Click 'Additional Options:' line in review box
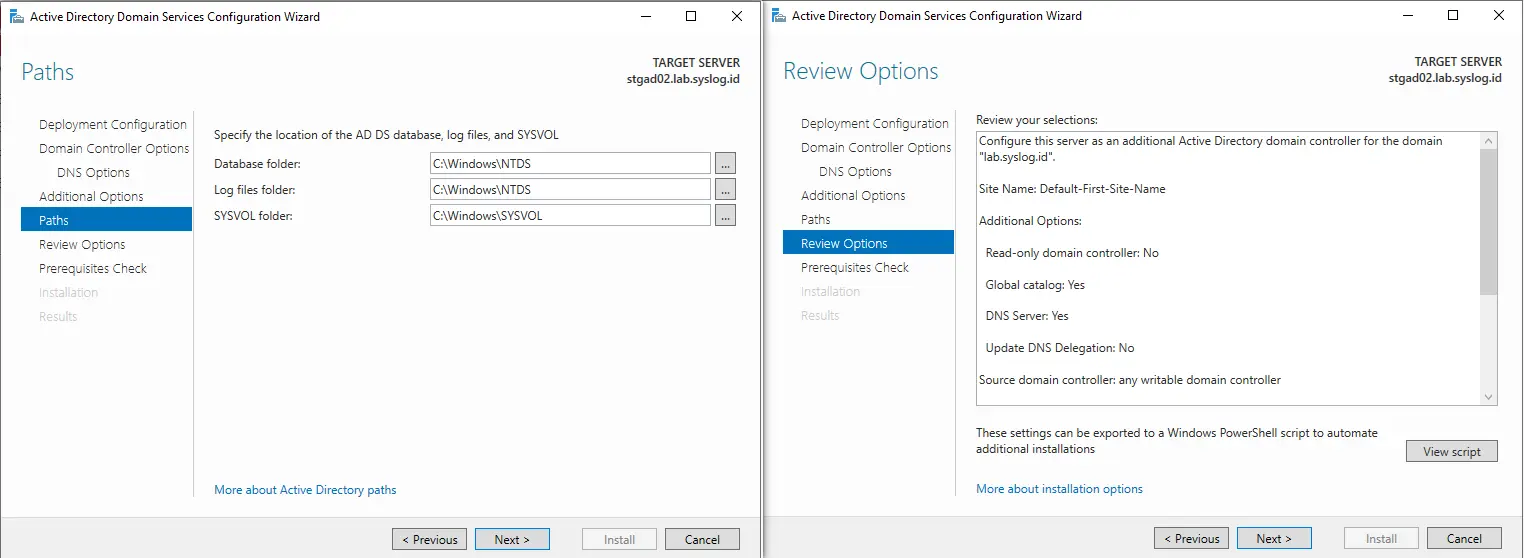The width and height of the screenshot is (1524, 558). pos(1030,221)
